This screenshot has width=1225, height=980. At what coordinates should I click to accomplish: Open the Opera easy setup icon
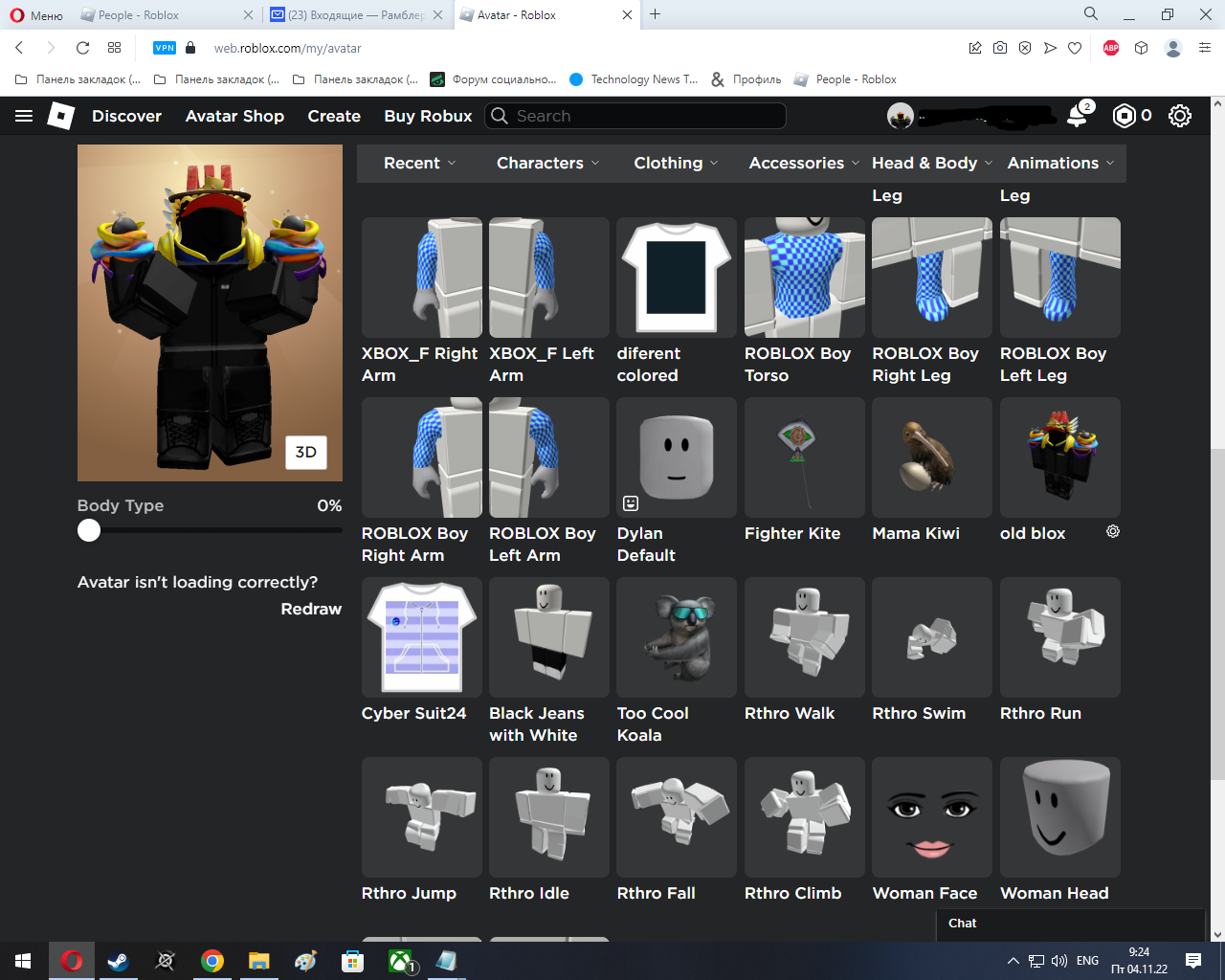point(1205,48)
